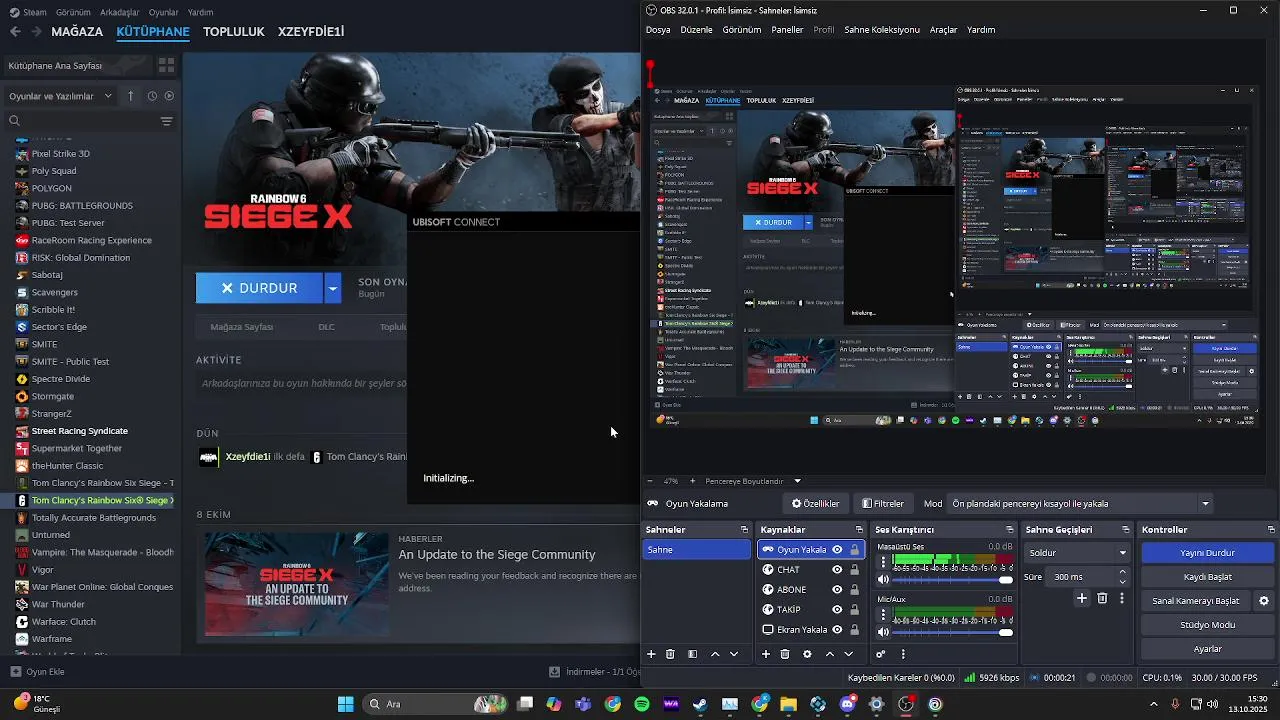Image resolution: width=1280 pixels, height=720 pixels.
Task: Open Soldur transition type dropdown
Action: point(1078,552)
